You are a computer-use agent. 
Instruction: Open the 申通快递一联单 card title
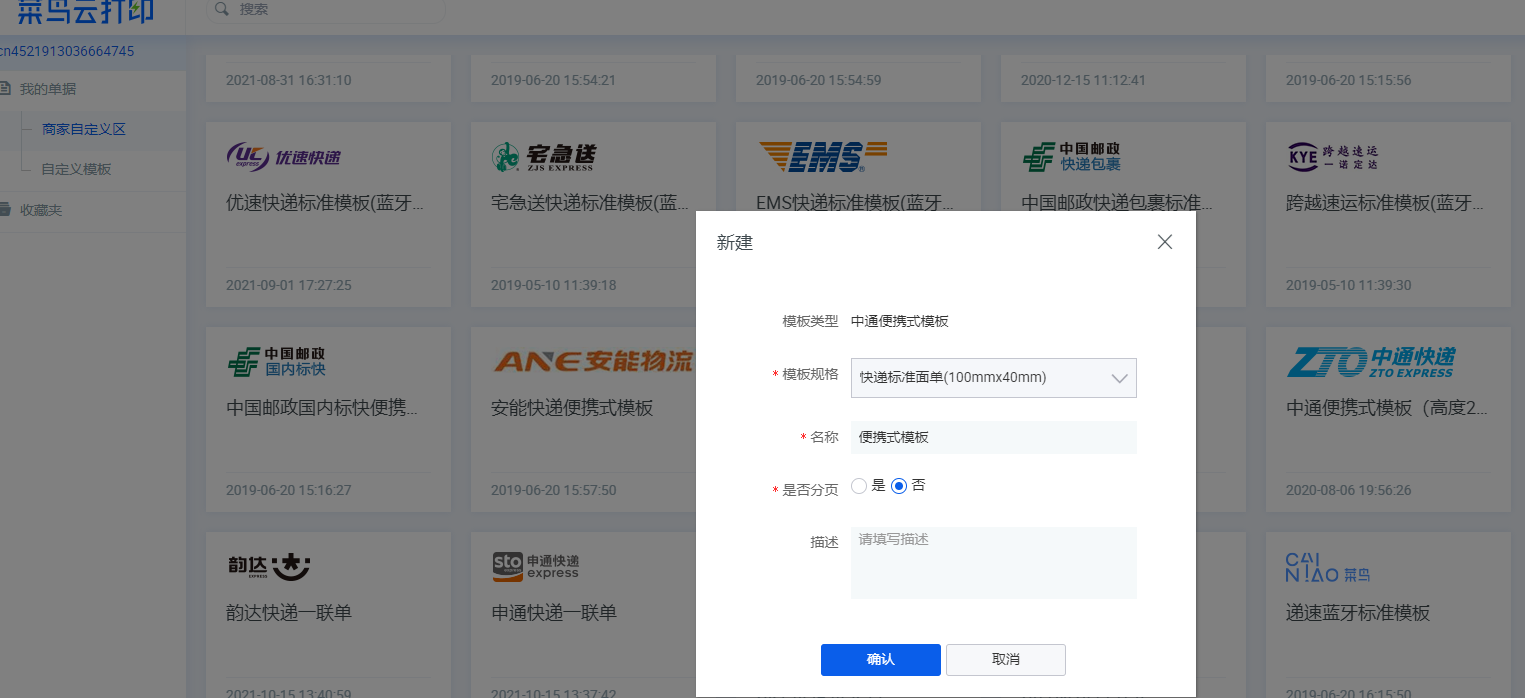[554, 612]
